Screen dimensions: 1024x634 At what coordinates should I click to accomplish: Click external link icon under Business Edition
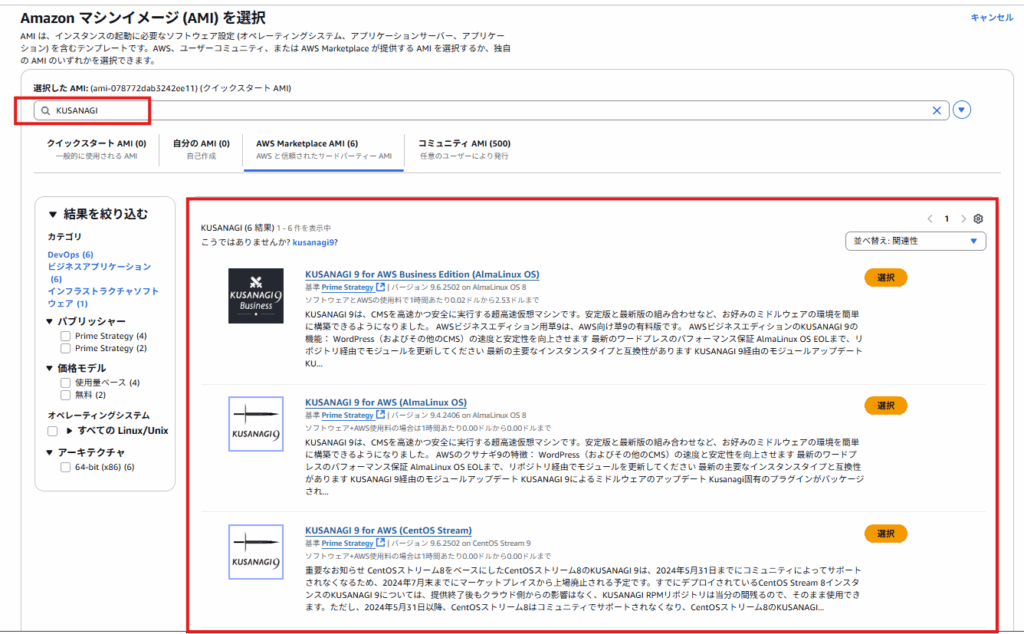(381, 287)
